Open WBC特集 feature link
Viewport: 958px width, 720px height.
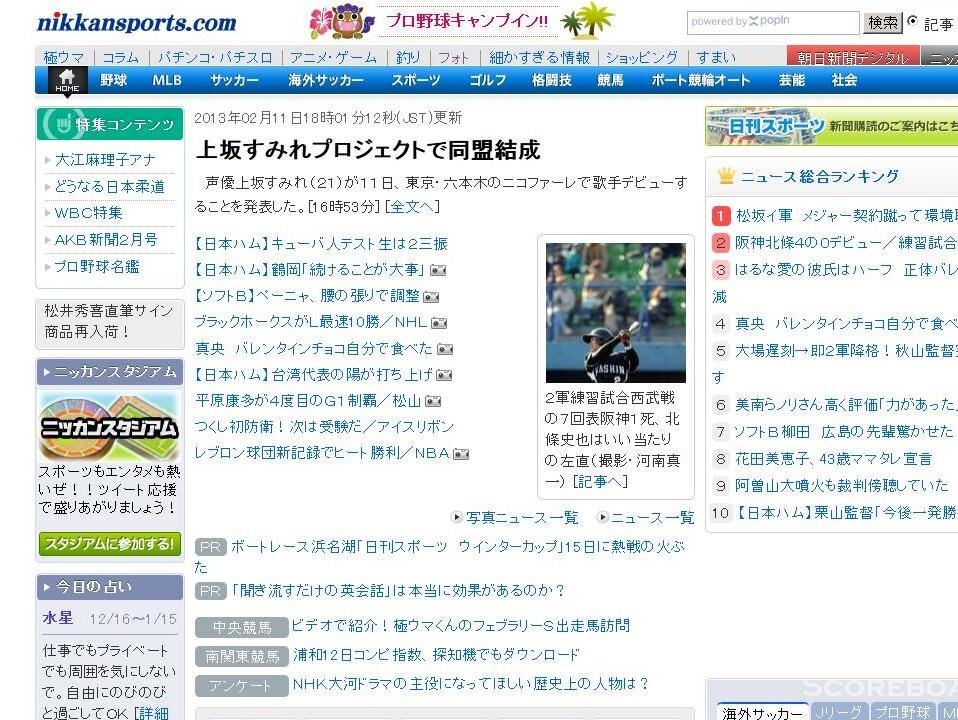click(x=89, y=213)
